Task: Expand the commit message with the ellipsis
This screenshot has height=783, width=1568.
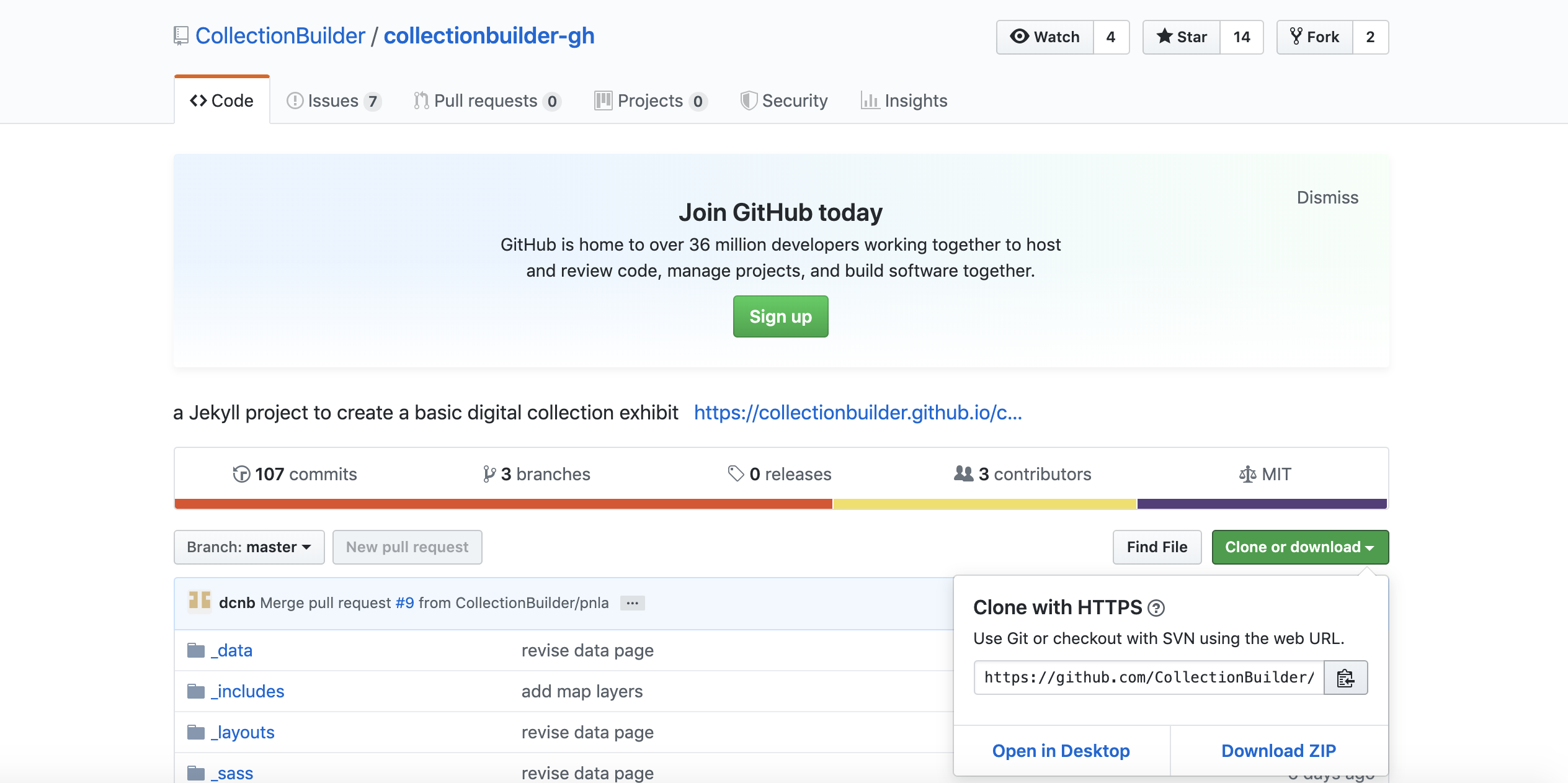Action: coord(632,602)
